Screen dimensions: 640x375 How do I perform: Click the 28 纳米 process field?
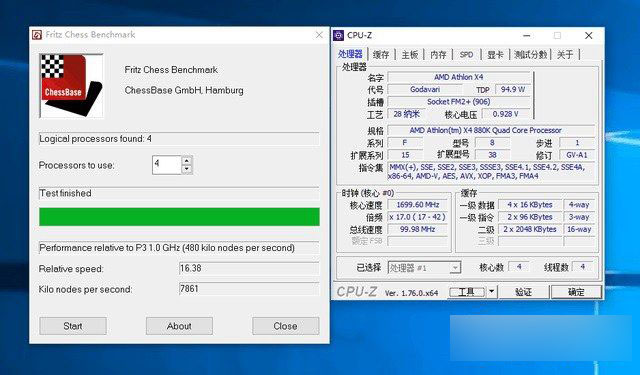tap(406, 114)
